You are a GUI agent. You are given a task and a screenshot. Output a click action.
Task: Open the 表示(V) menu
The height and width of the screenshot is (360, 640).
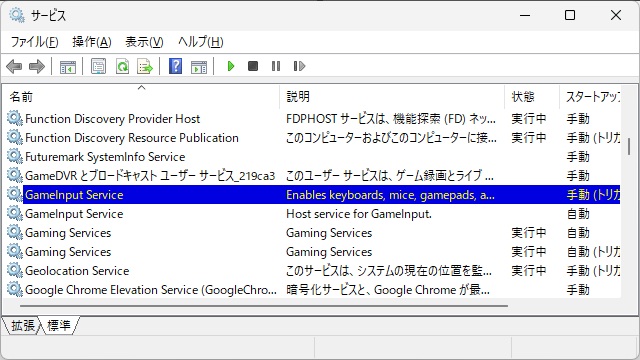144,42
